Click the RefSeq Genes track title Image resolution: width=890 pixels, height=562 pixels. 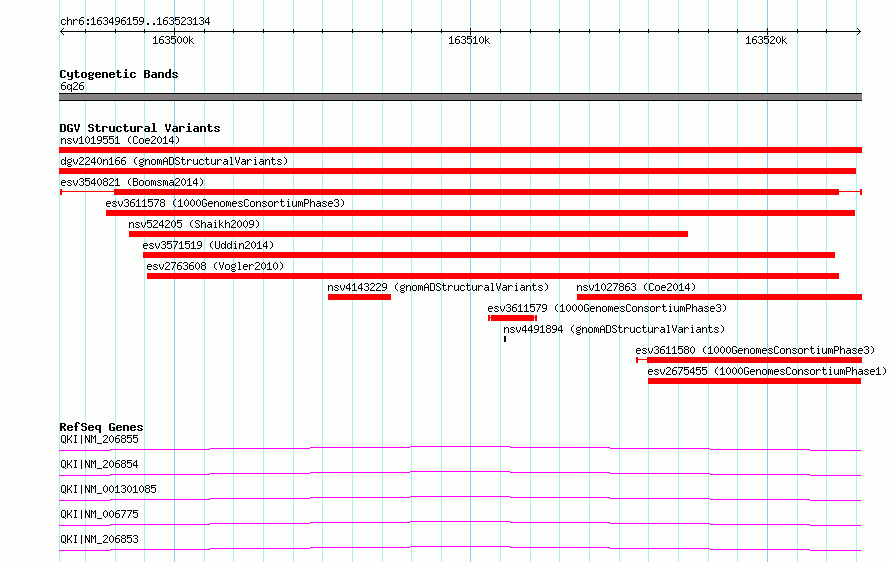point(101,427)
